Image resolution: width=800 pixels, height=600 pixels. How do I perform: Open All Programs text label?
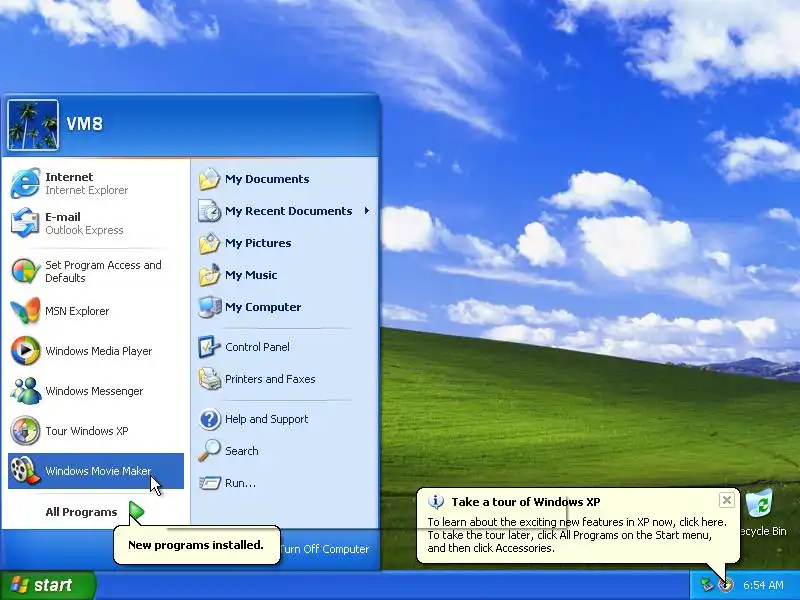(81, 512)
